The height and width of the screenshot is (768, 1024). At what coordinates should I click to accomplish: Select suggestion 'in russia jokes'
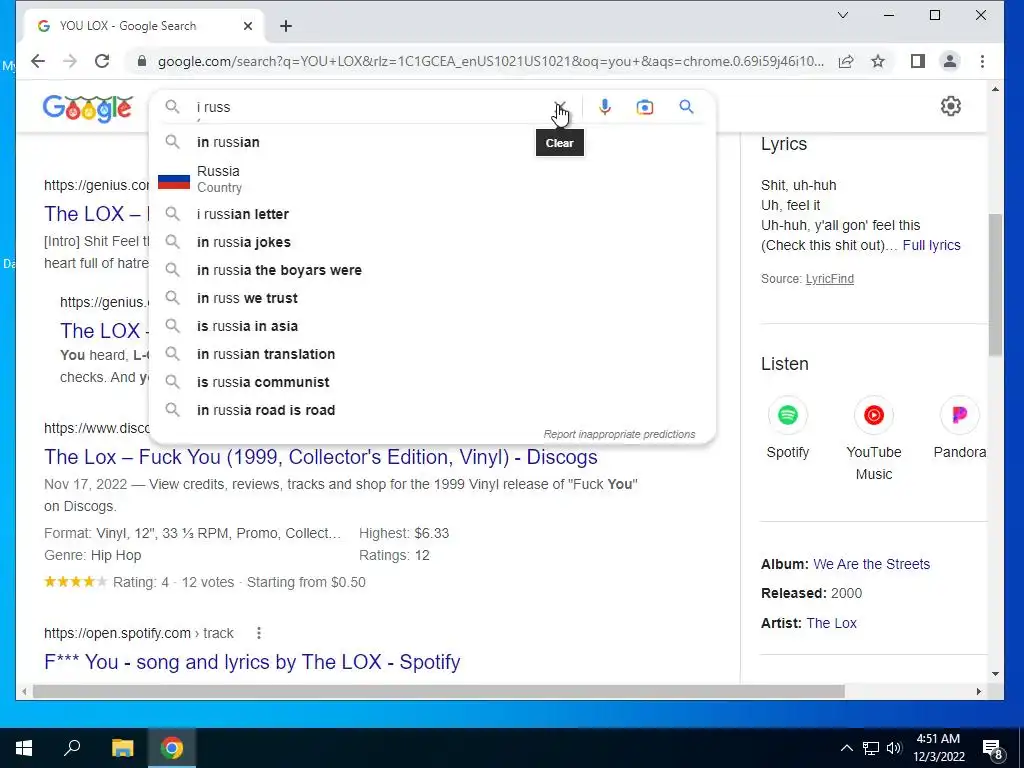[432, 242]
